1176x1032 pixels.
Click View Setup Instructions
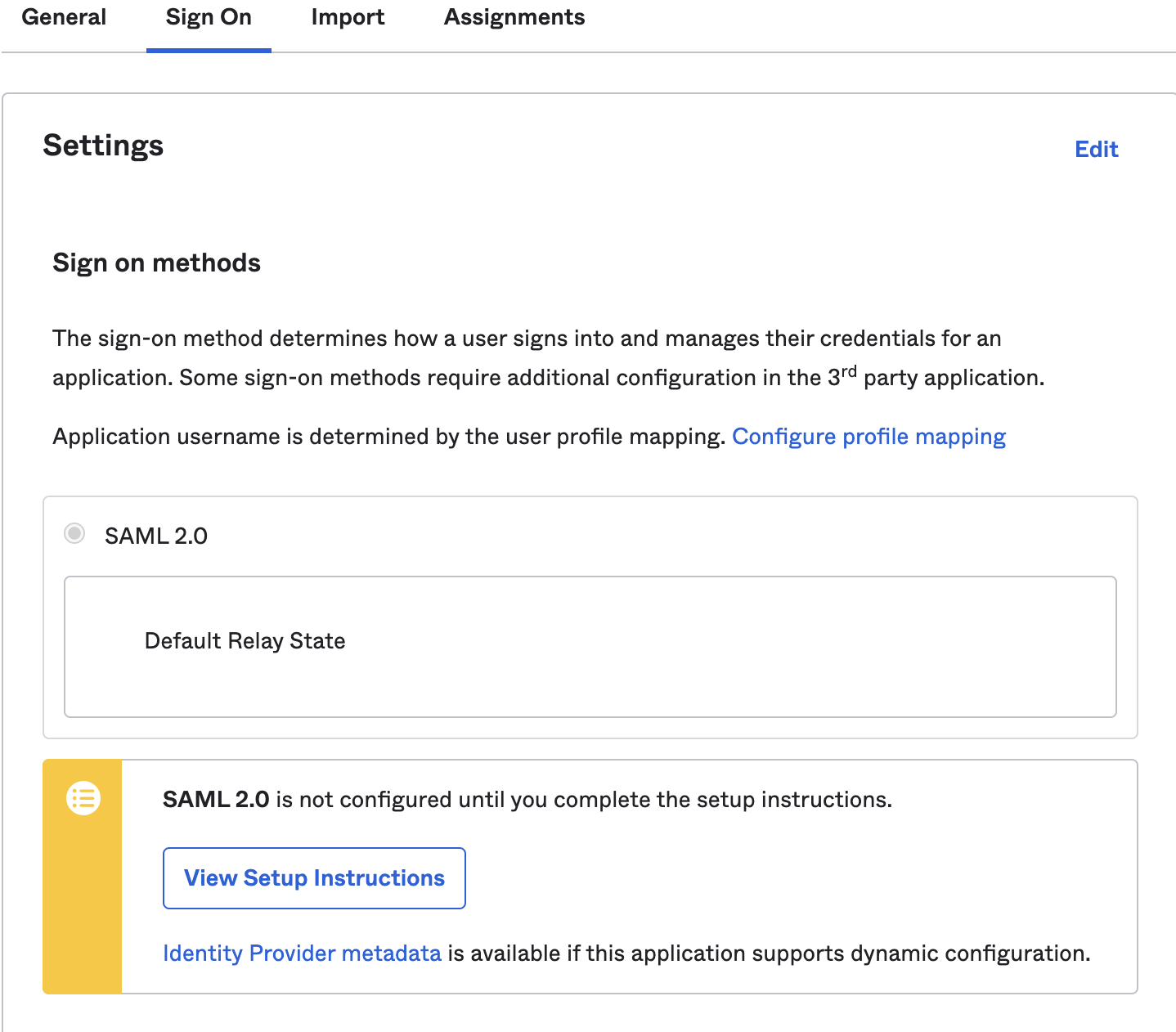click(x=314, y=877)
